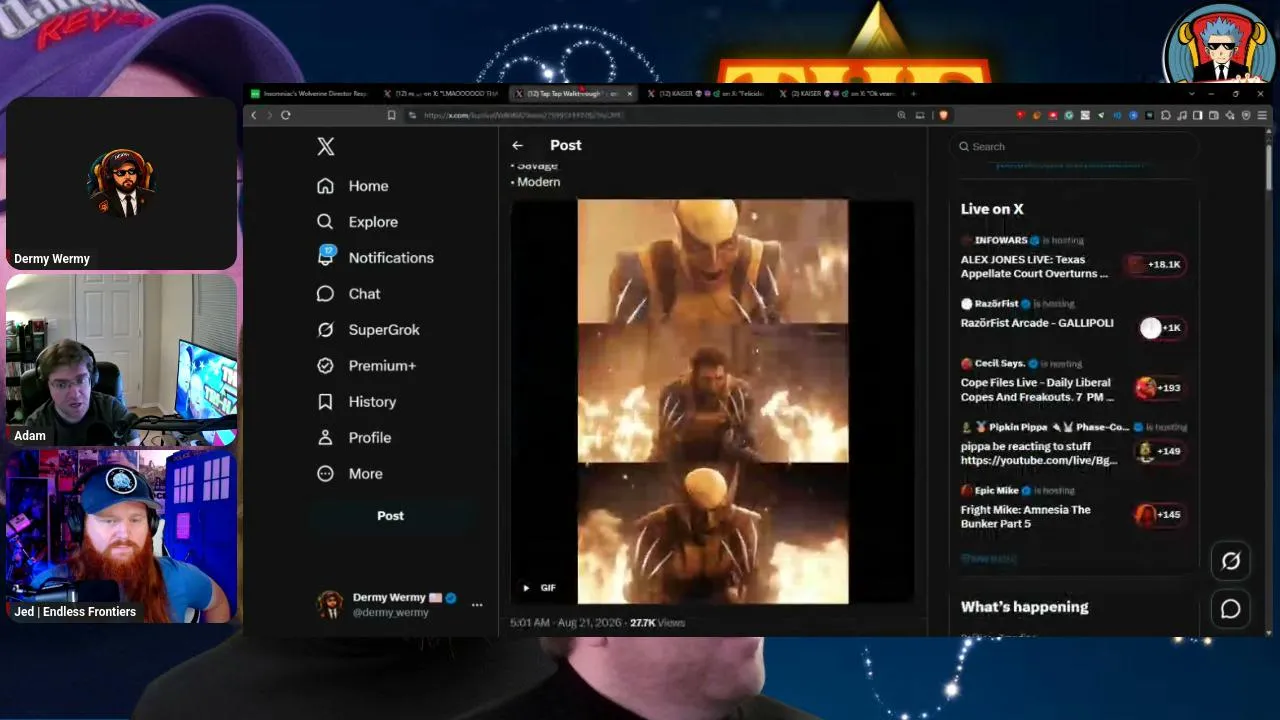This screenshot has width=1280, height=720.
Task: Open Profile in the X sidebar
Action: pyautogui.click(x=353, y=438)
